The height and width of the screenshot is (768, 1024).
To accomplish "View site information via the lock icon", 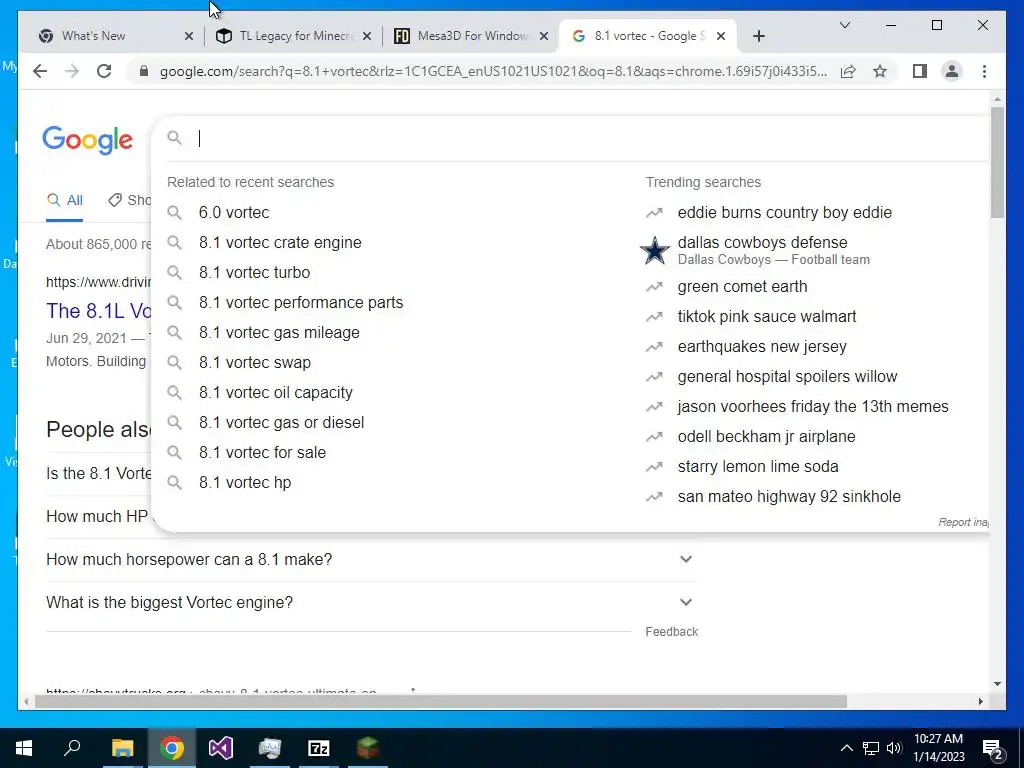I will point(144,71).
